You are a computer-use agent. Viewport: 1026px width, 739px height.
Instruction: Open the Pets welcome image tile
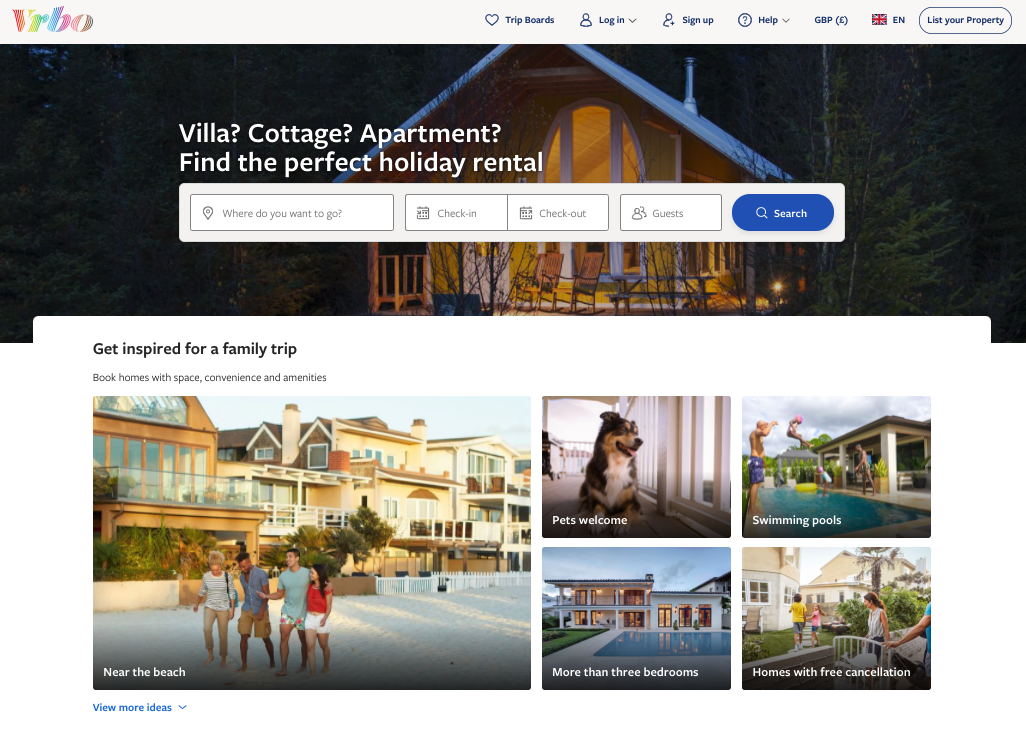point(636,467)
